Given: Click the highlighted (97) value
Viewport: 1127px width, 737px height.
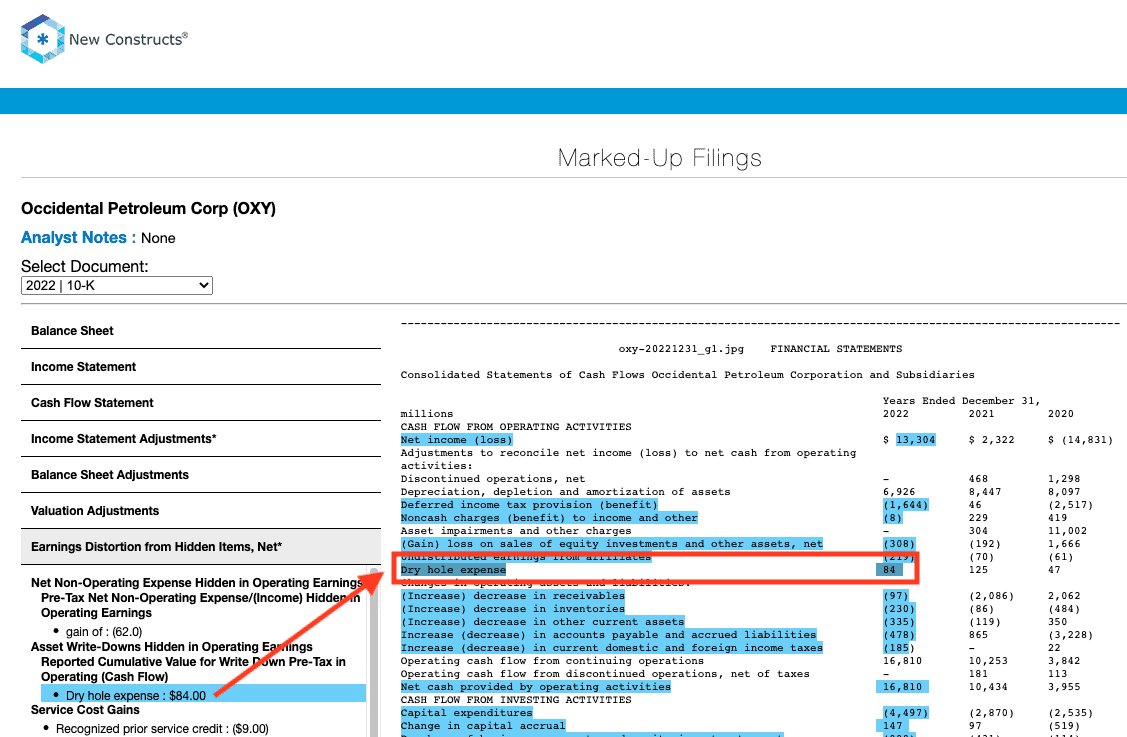Looking at the screenshot, I should coord(896,596).
